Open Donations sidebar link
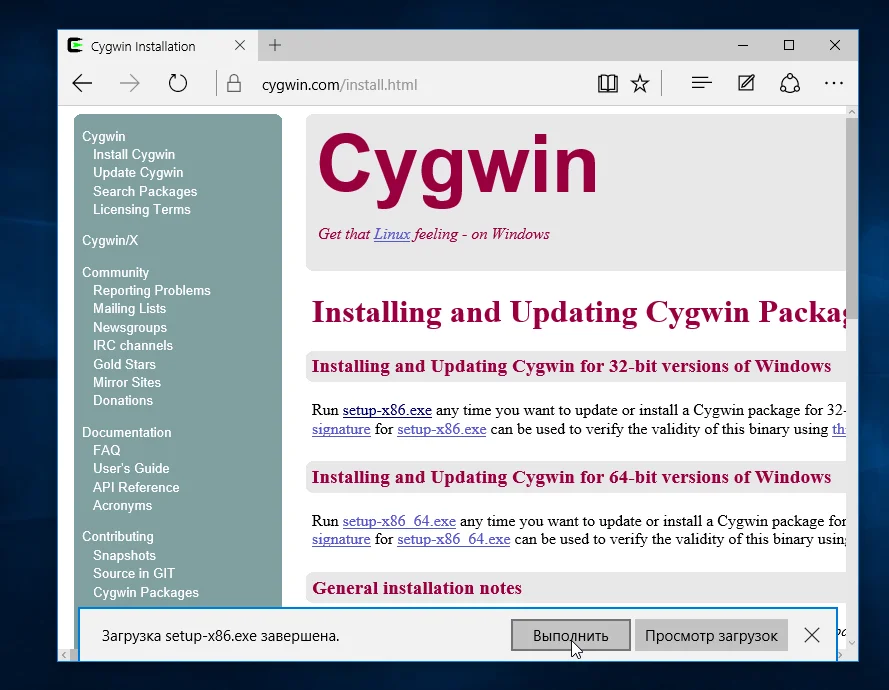The width and height of the screenshot is (889, 690). click(123, 400)
